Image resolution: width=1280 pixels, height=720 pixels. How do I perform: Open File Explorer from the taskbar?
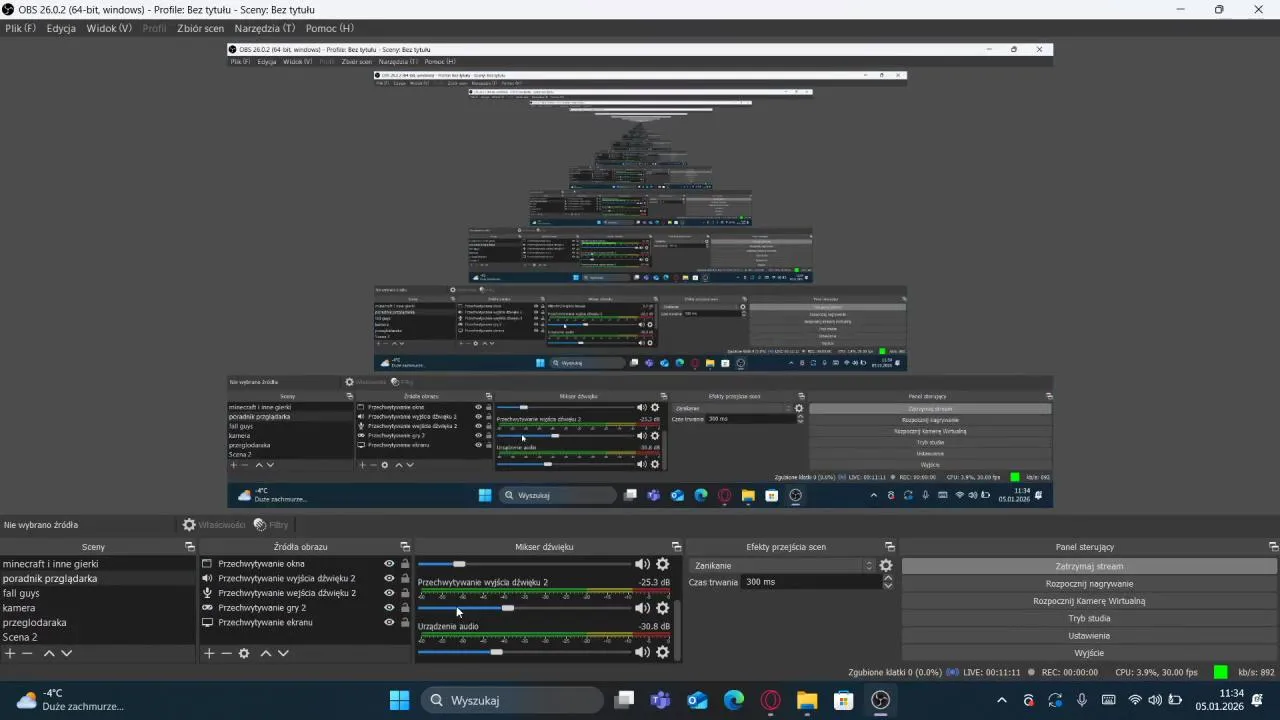pos(807,700)
